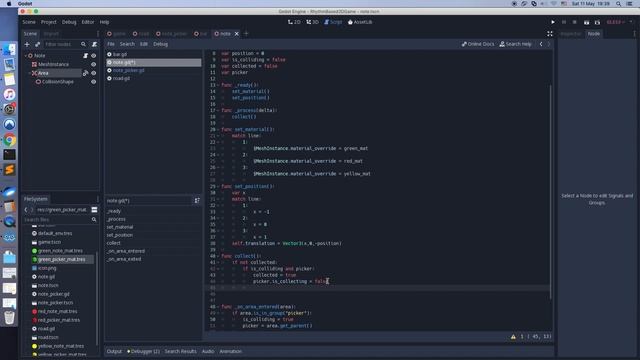Click the warning icon in script status bar

(513, 337)
